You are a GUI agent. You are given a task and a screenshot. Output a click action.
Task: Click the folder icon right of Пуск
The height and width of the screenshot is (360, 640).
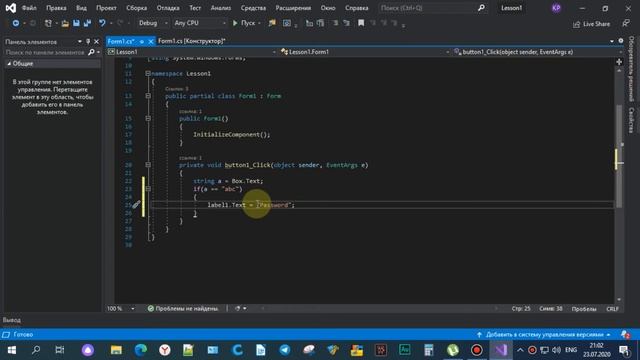272,23
